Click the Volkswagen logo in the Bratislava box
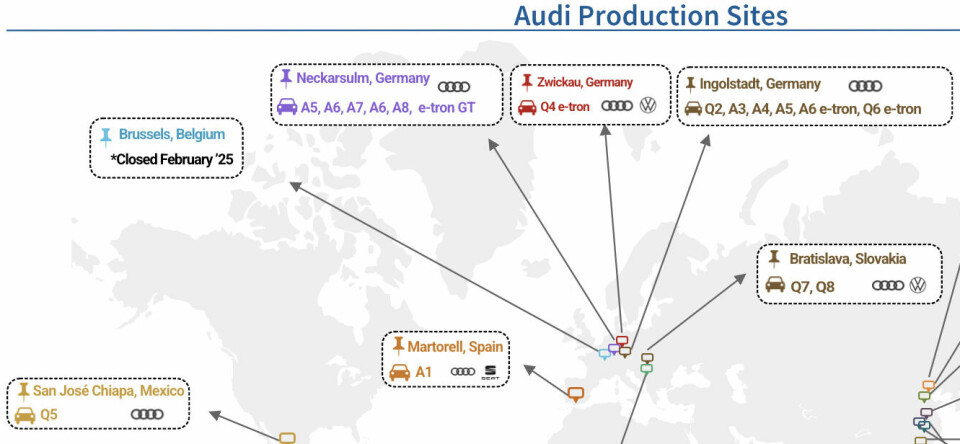The height and width of the screenshot is (444, 960). [918, 286]
